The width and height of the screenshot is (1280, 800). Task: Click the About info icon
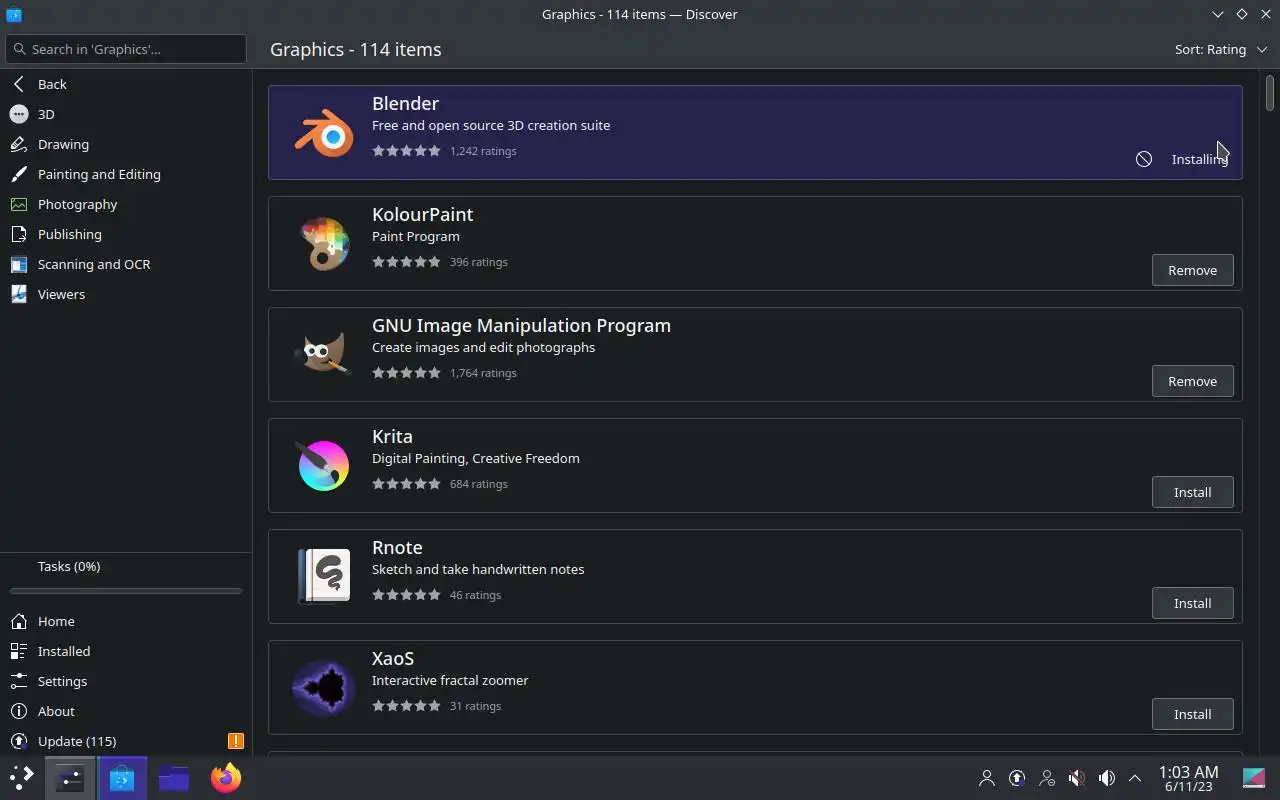(x=18, y=711)
